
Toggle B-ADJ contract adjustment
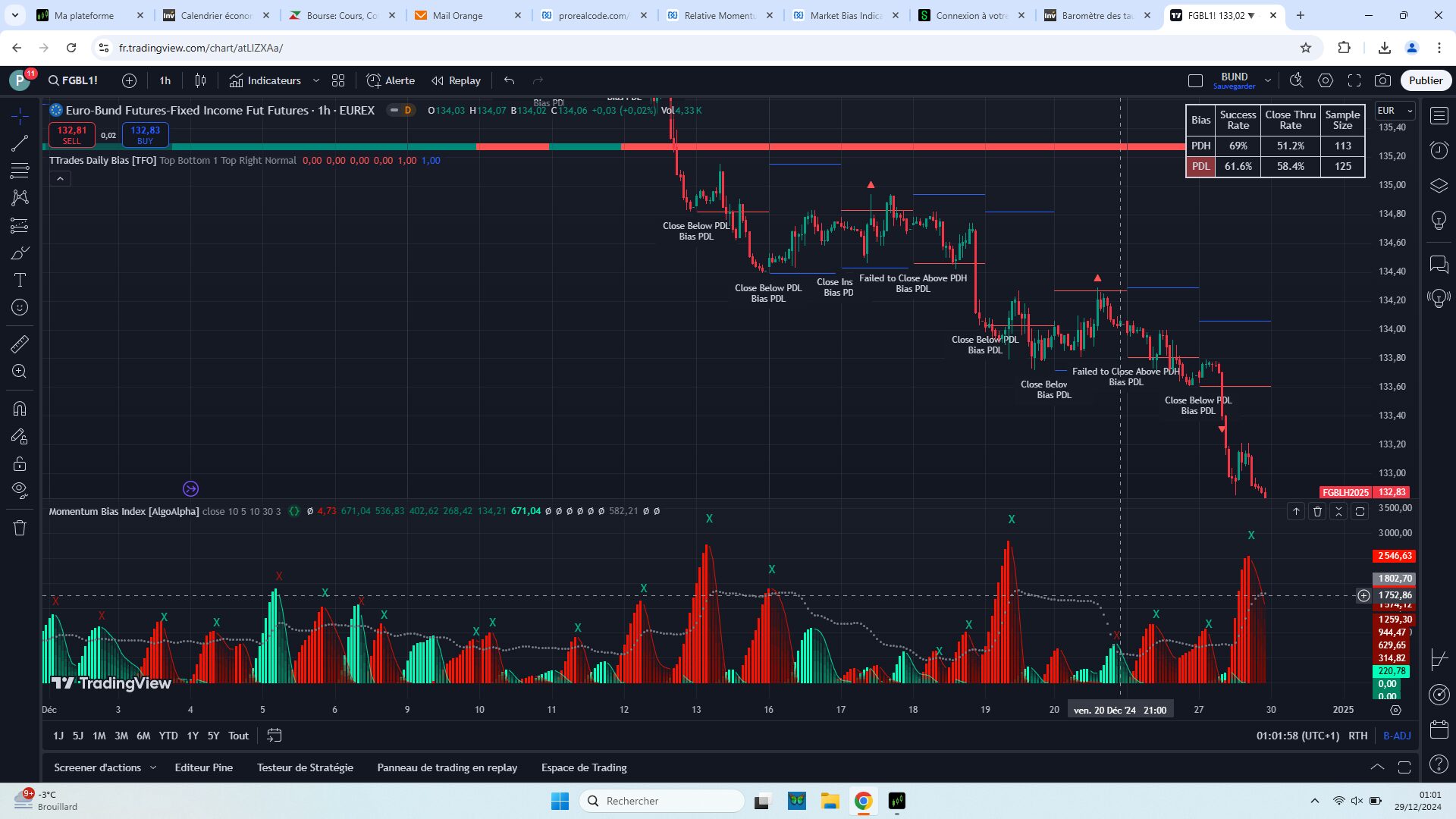1397,736
